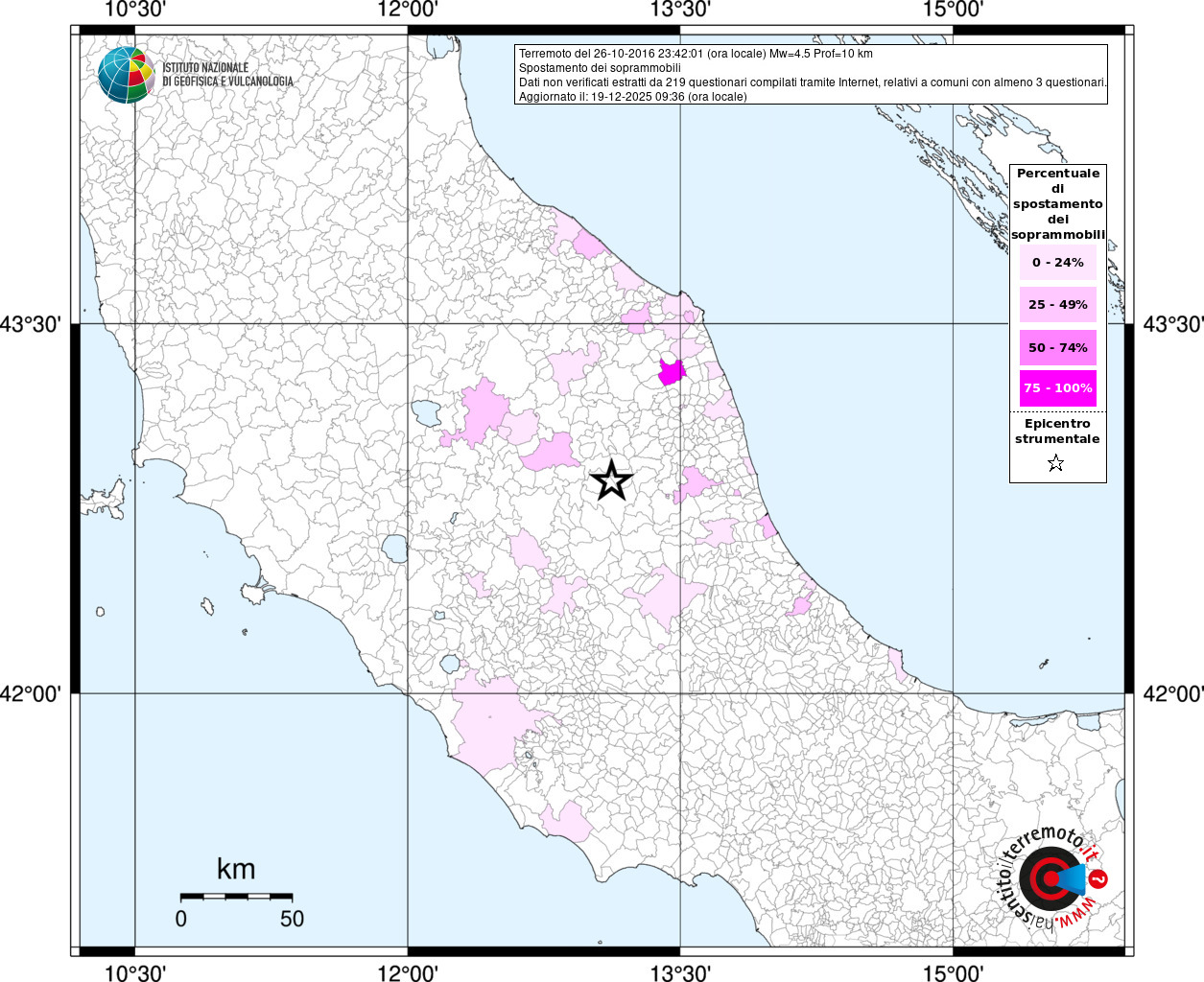1204x982 pixels.
Task: Click the top axis label 12°00'
Action: 408,10
